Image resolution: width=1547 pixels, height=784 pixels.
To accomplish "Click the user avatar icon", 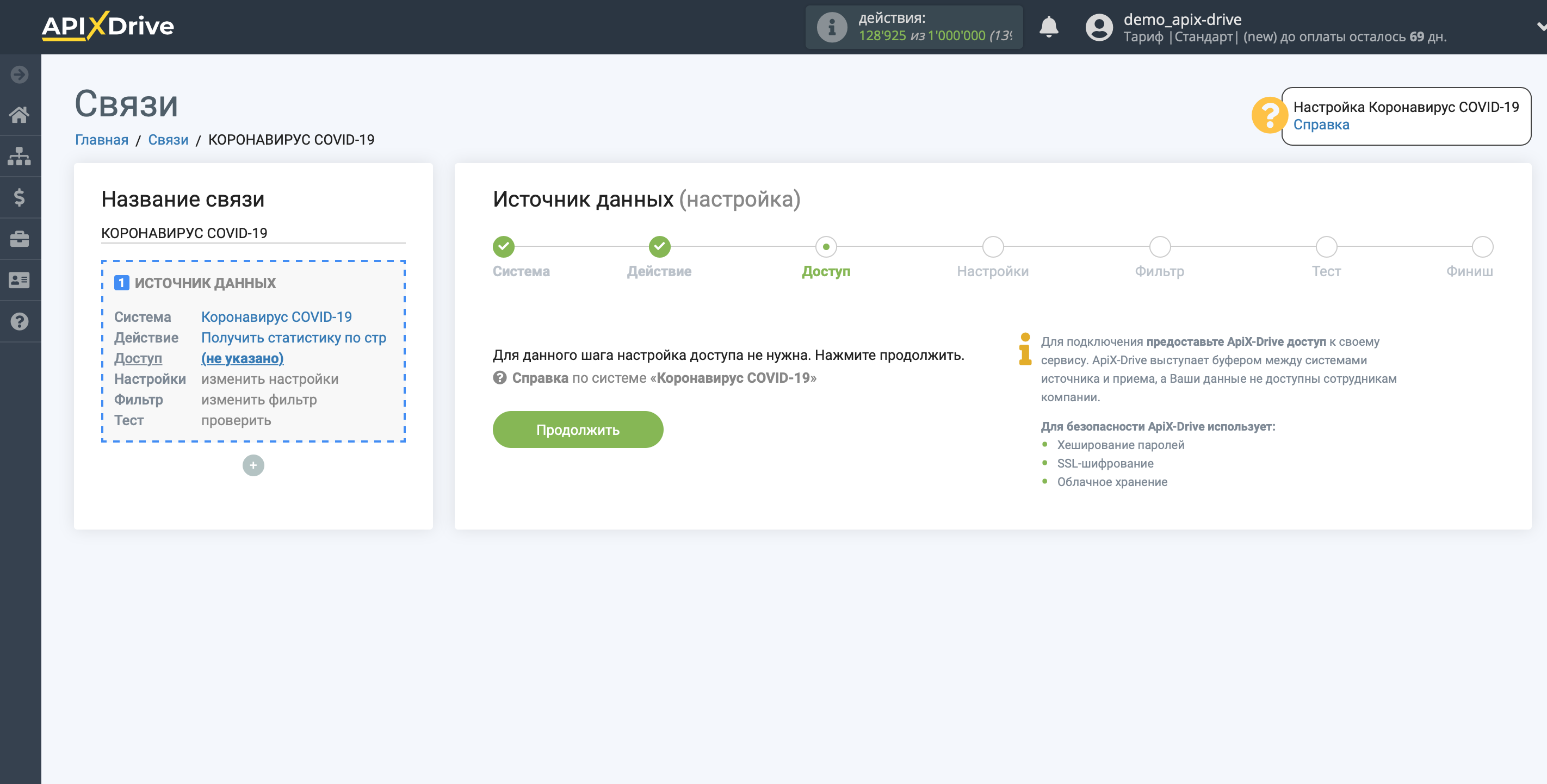I will (x=1099, y=28).
